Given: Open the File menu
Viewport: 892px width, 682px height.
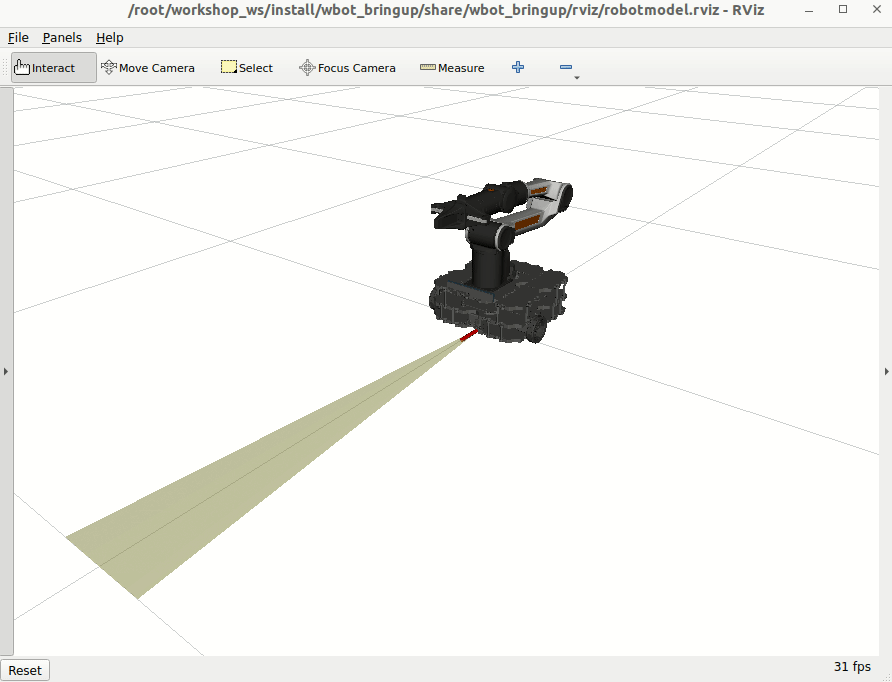Looking at the screenshot, I should (18, 37).
